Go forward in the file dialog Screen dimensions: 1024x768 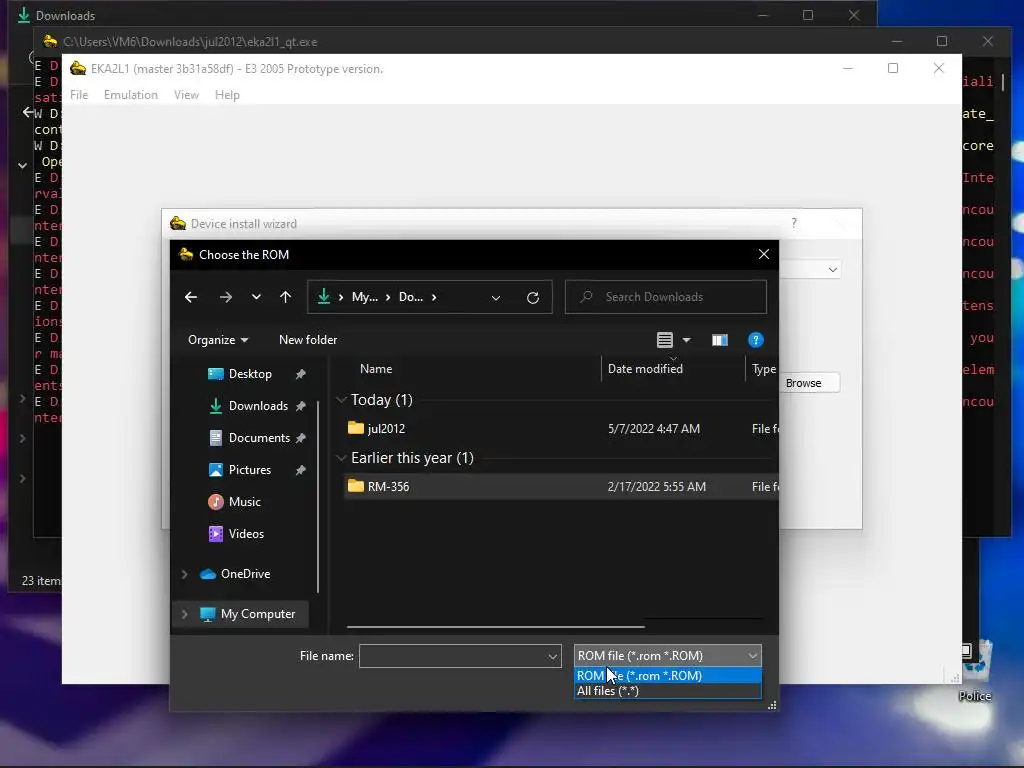[x=226, y=297]
